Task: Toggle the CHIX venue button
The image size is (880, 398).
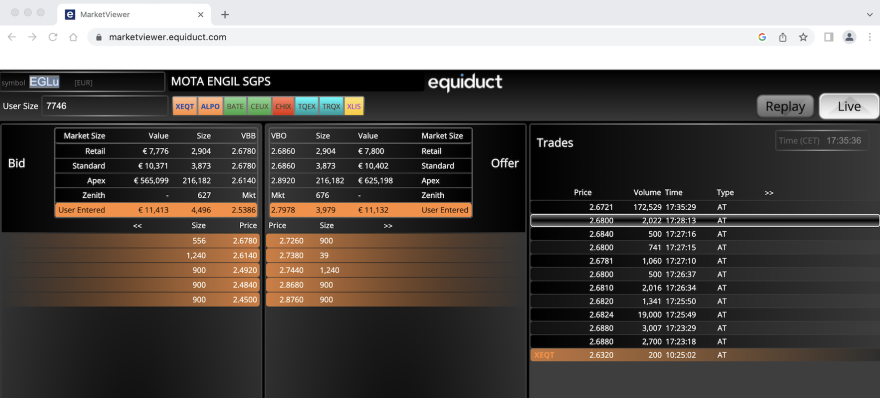Action: tap(283, 106)
